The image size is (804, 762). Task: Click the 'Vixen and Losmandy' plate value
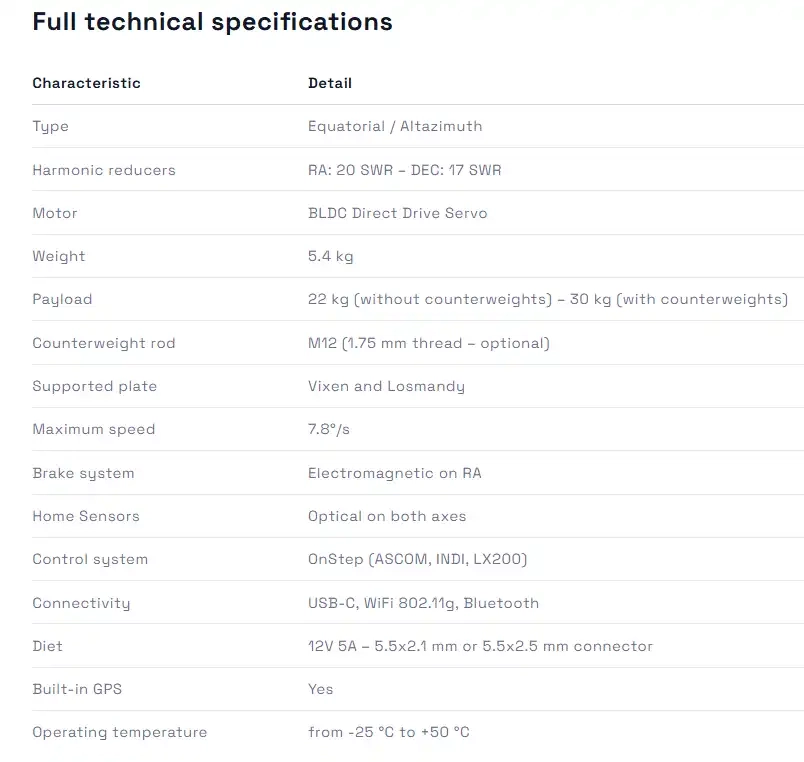(386, 386)
